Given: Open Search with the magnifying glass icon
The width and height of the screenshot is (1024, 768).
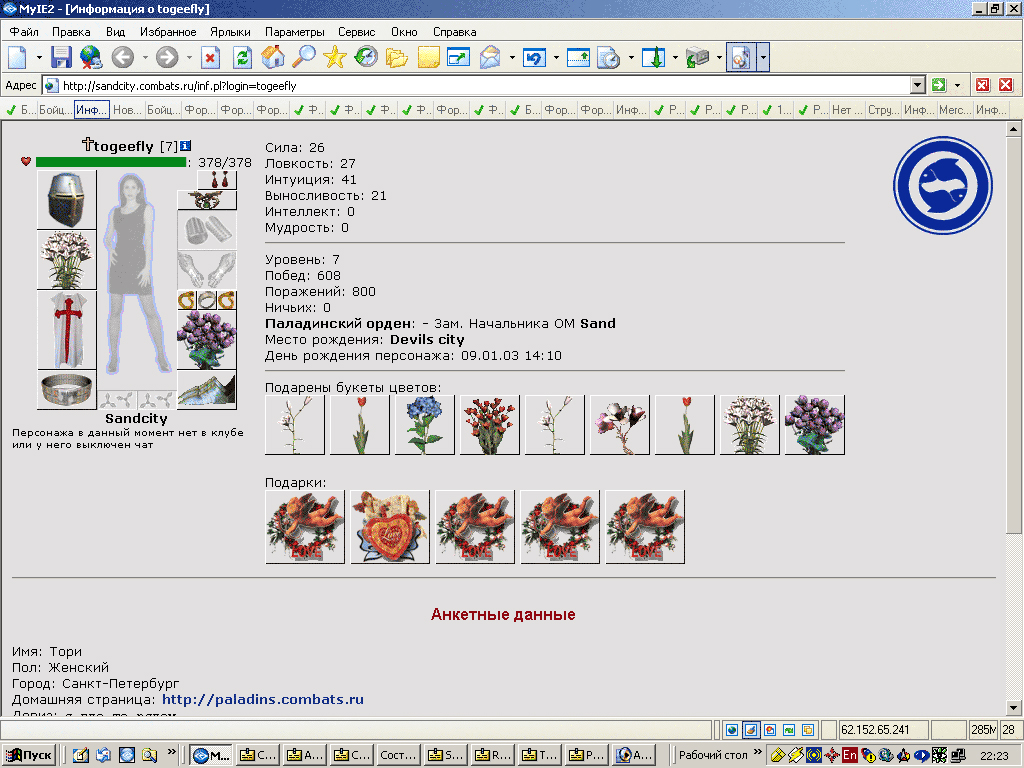Looking at the screenshot, I should 304,57.
